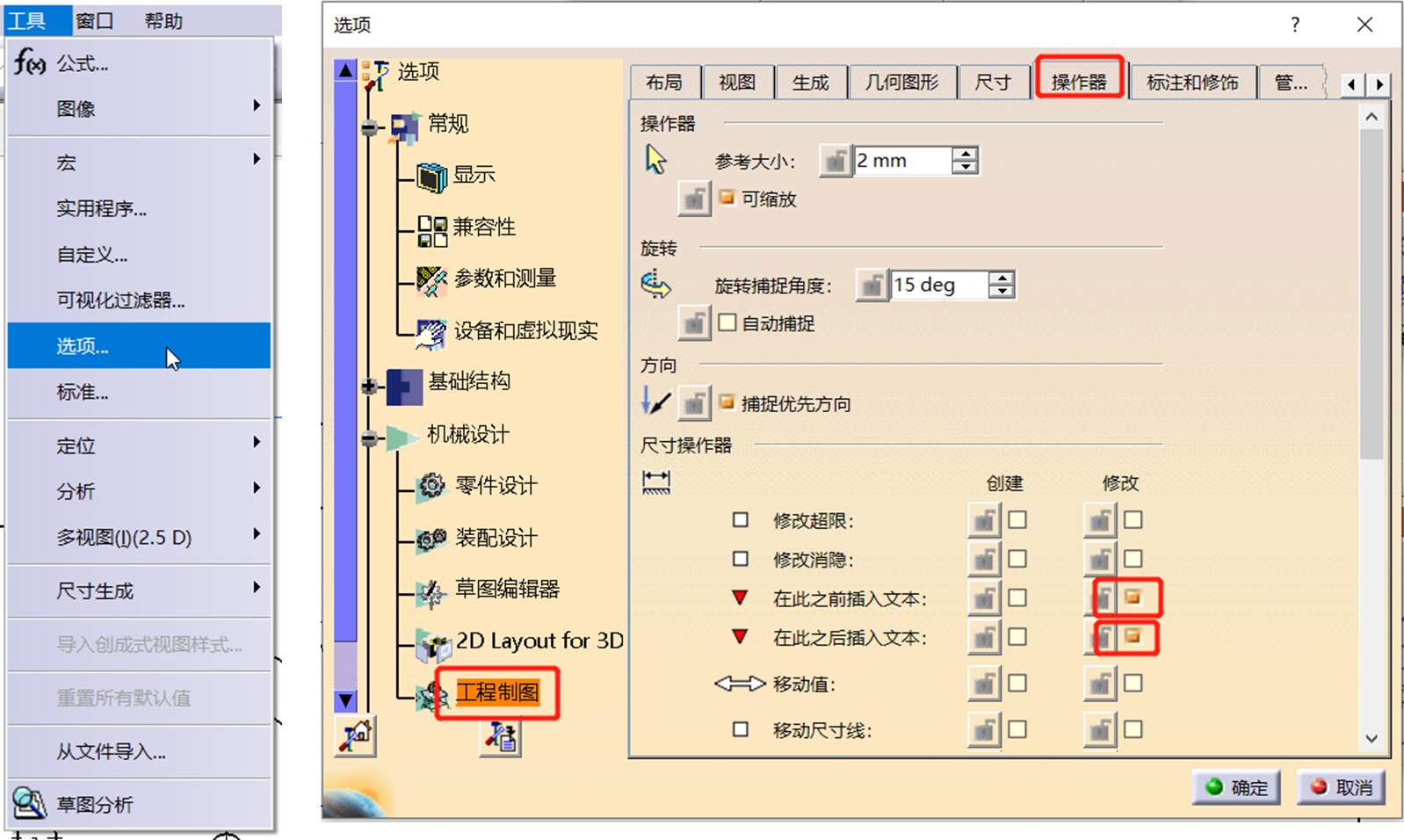Viewport: 1404px width, 840px height.
Task: Open 自定义... from the 工具 menu
Action: tap(139, 255)
